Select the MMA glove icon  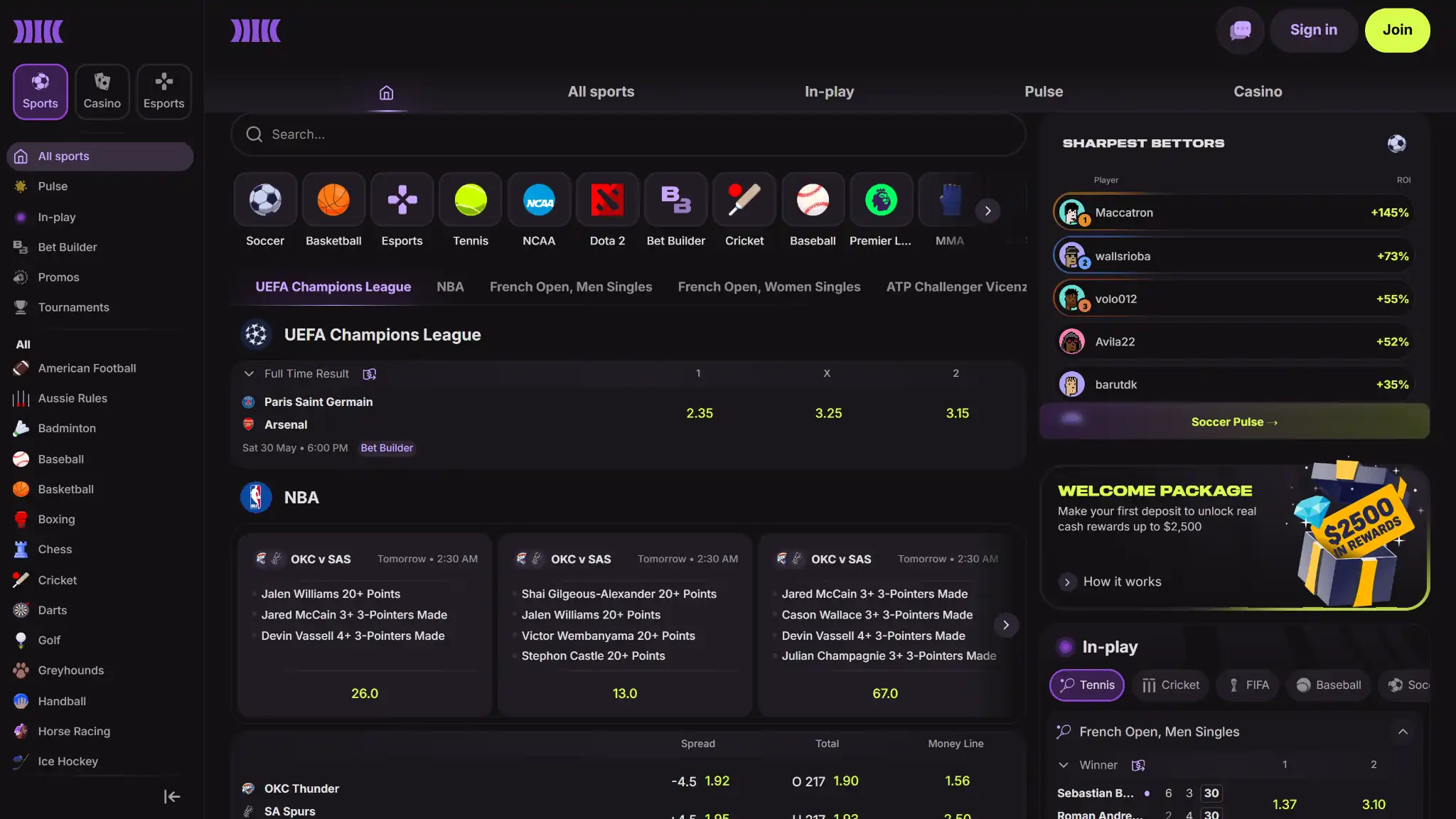pyautogui.click(x=950, y=200)
